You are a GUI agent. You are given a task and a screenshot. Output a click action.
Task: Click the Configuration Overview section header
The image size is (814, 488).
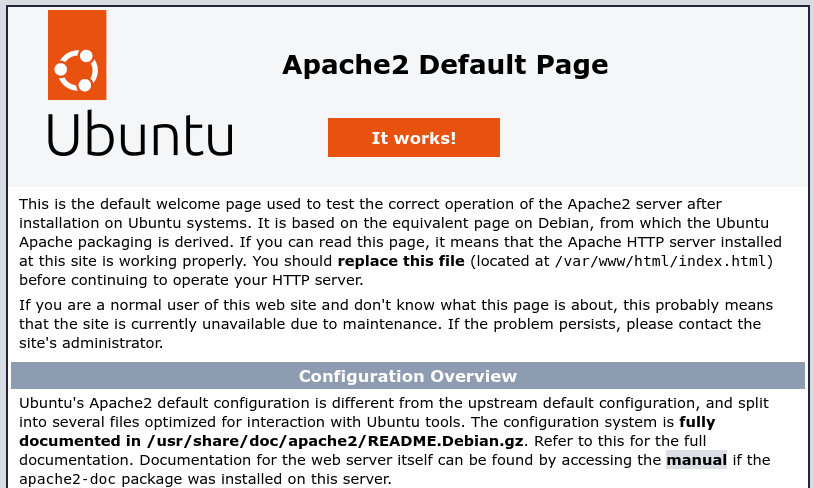[408, 376]
